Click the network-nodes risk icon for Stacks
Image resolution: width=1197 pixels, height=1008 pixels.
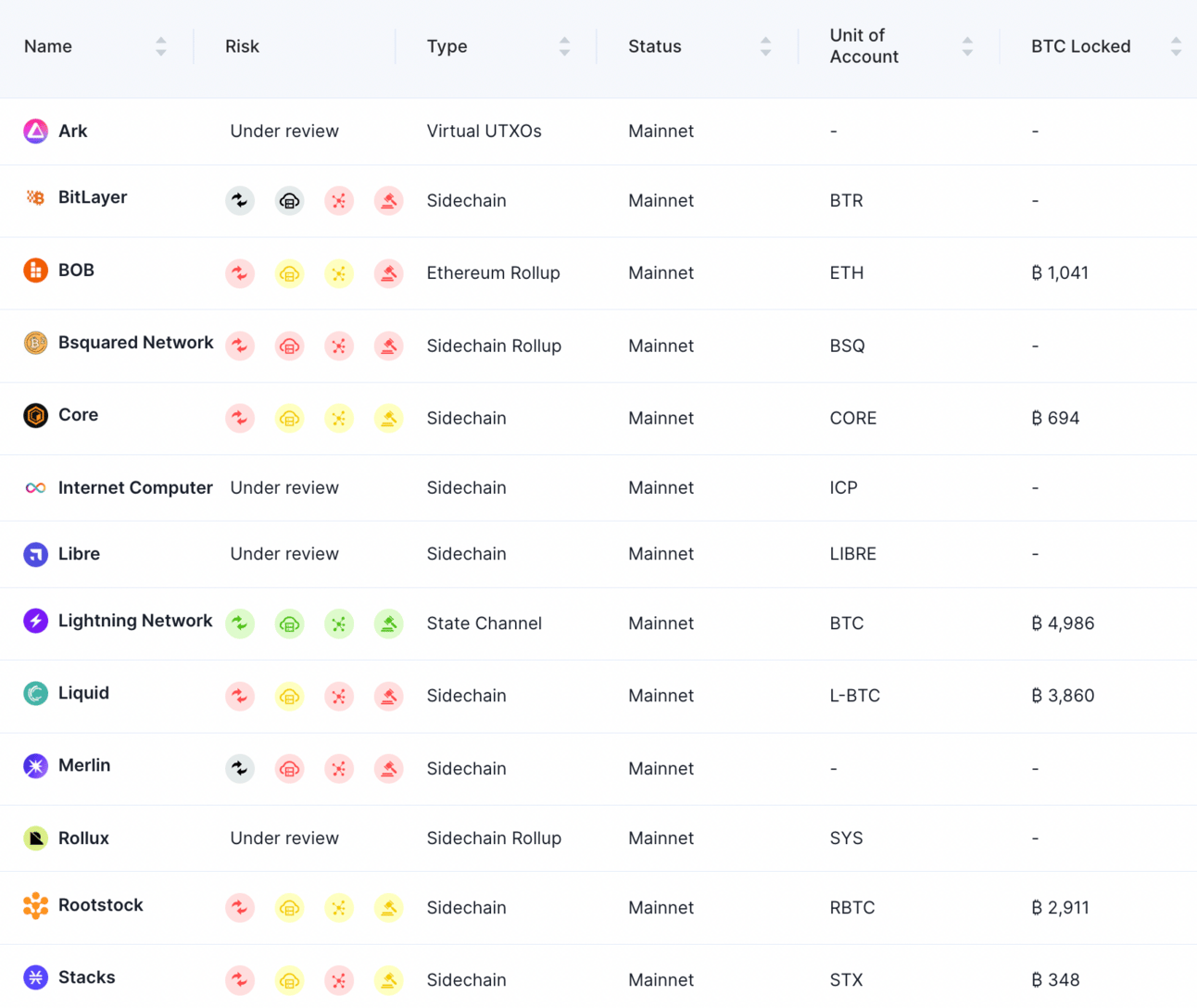pyautogui.click(x=339, y=980)
